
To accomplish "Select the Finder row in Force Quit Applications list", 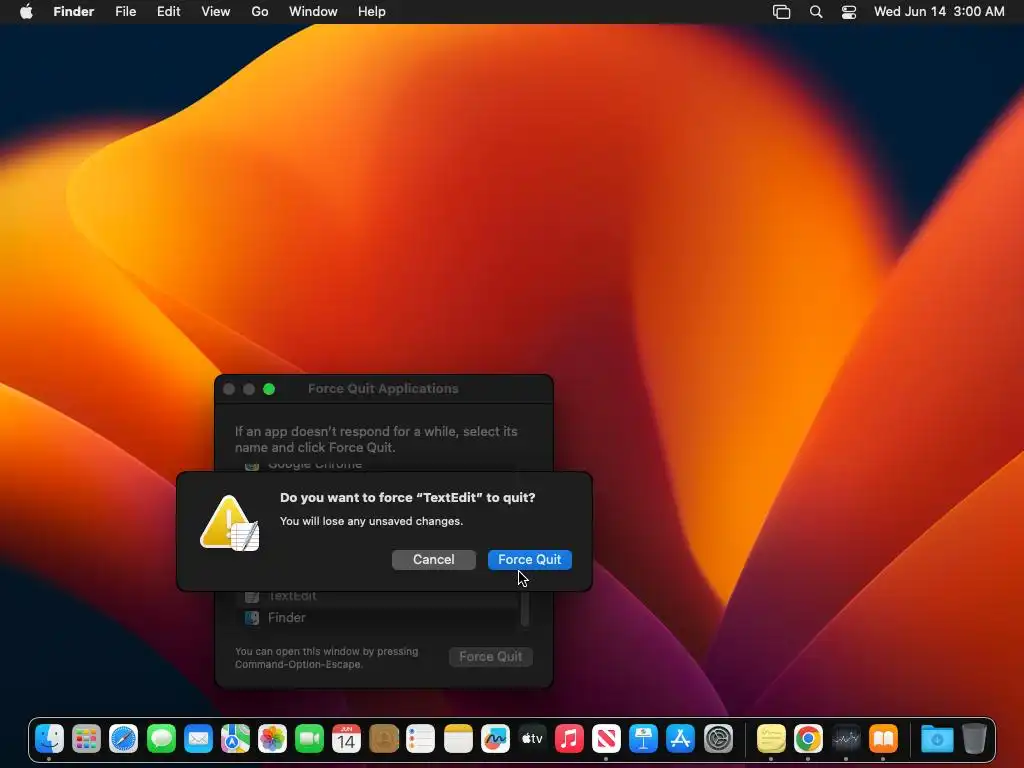I will click(x=377, y=617).
